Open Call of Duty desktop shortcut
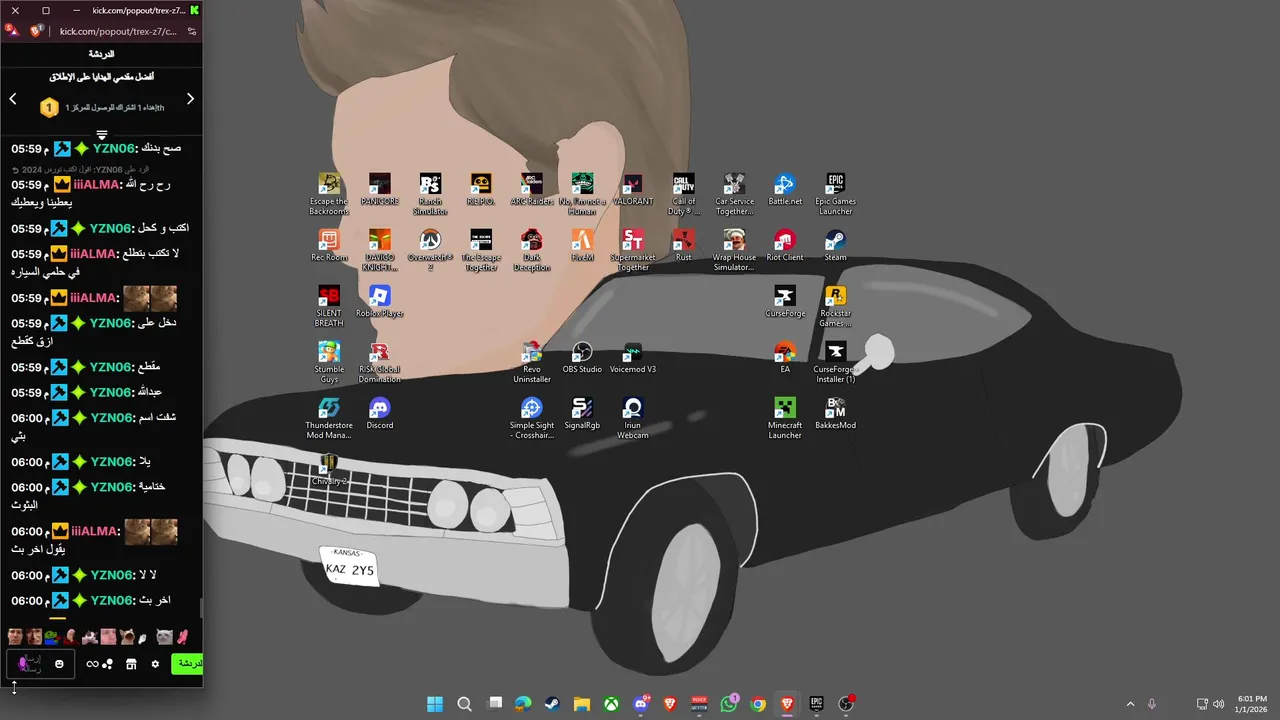Image resolution: width=1280 pixels, height=720 pixels. point(683,194)
